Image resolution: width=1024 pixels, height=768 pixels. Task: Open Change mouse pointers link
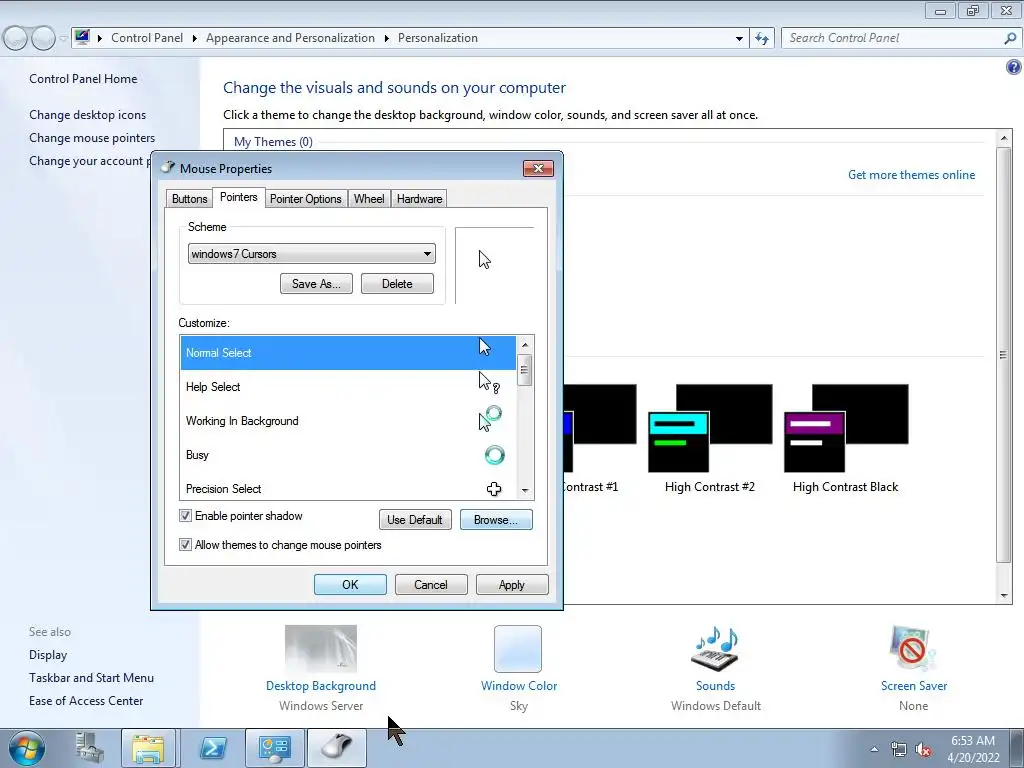click(92, 138)
